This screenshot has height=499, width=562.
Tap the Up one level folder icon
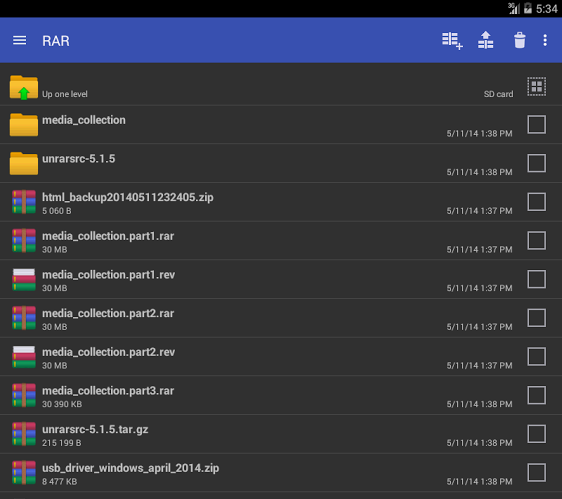[x=24, y=87]
